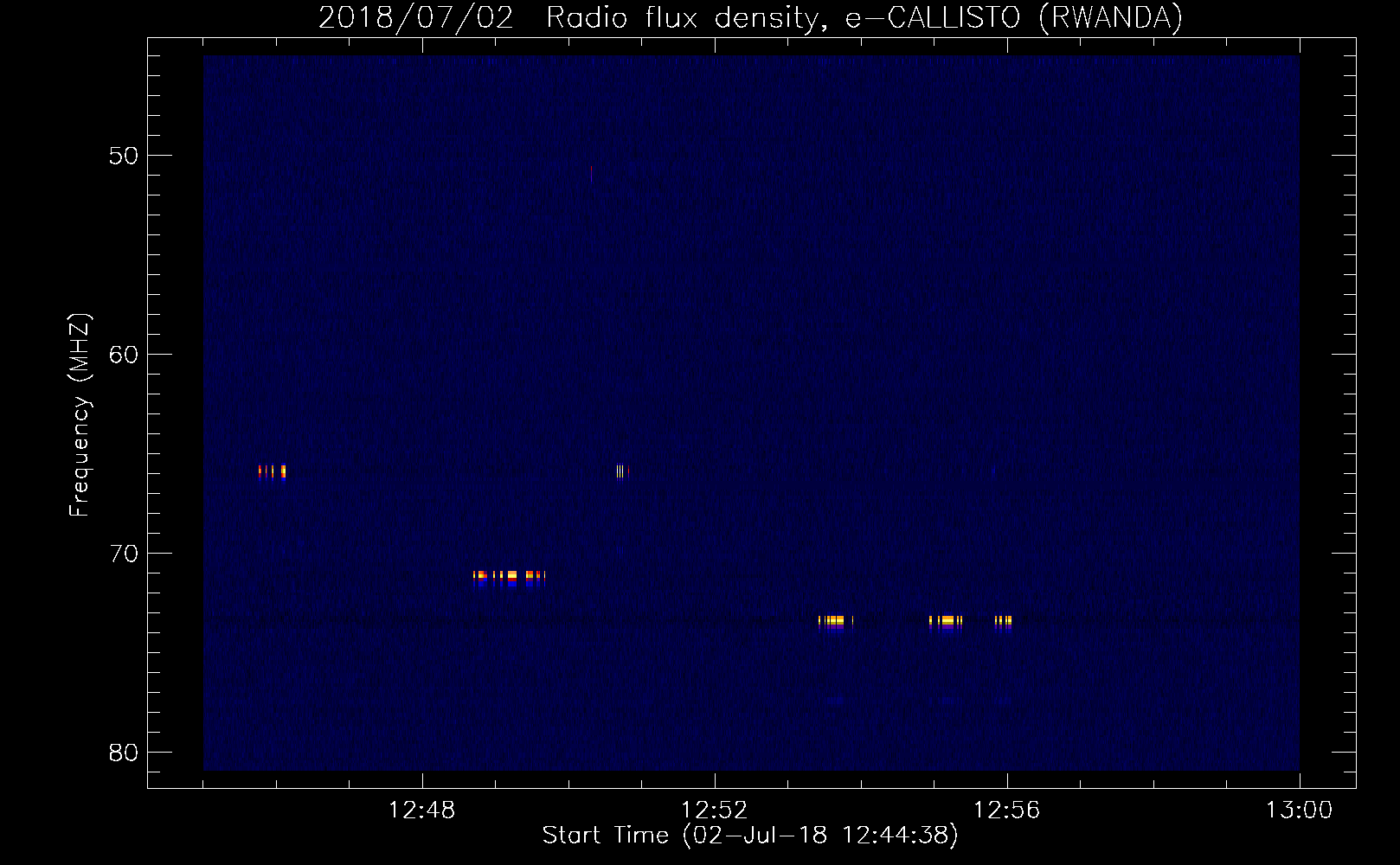
Task: Click the first burst near 66 MHz
Action: pos(272,471)
